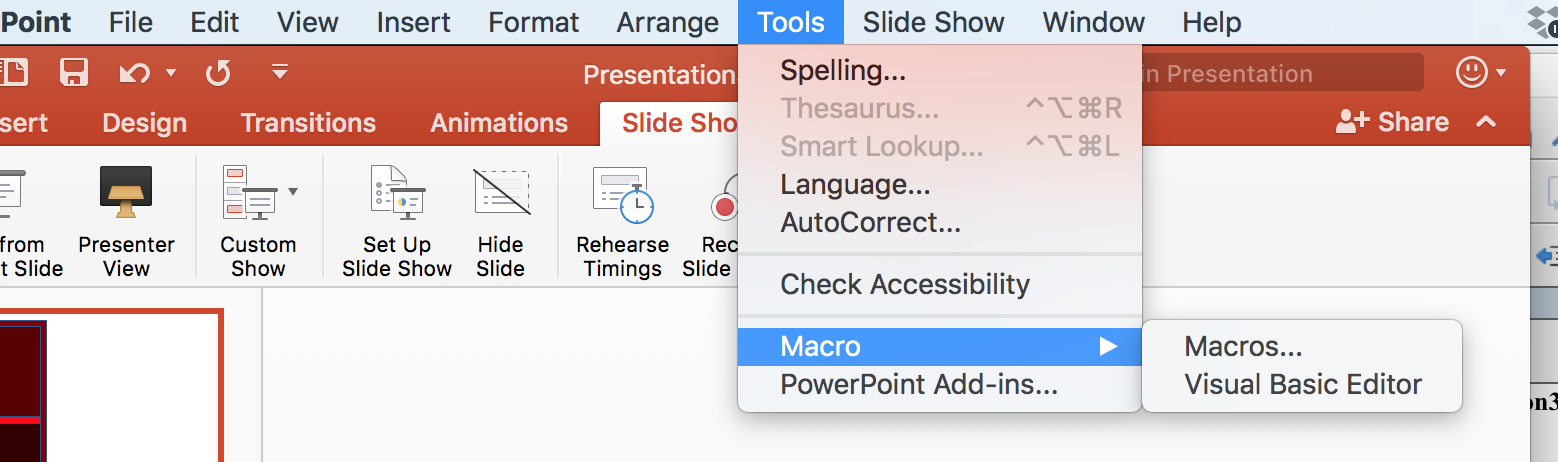1558x462 pixels.
Task: Expand the Undo history dropdown arrow
Action: (x=170, y=73)
